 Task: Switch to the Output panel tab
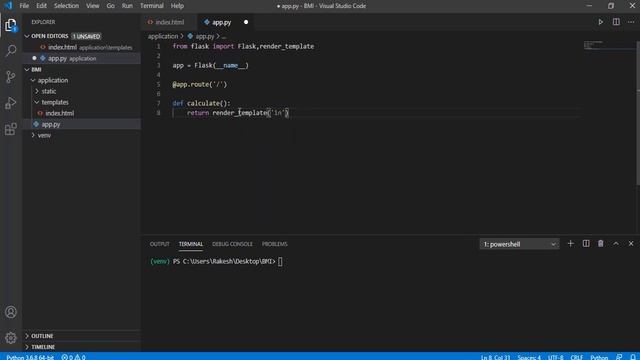point(160,244)
